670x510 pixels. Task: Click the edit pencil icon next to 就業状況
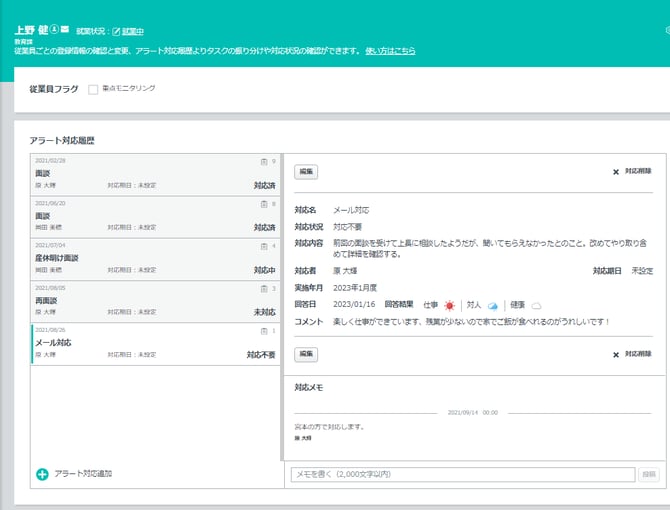(x=116, y=31)
